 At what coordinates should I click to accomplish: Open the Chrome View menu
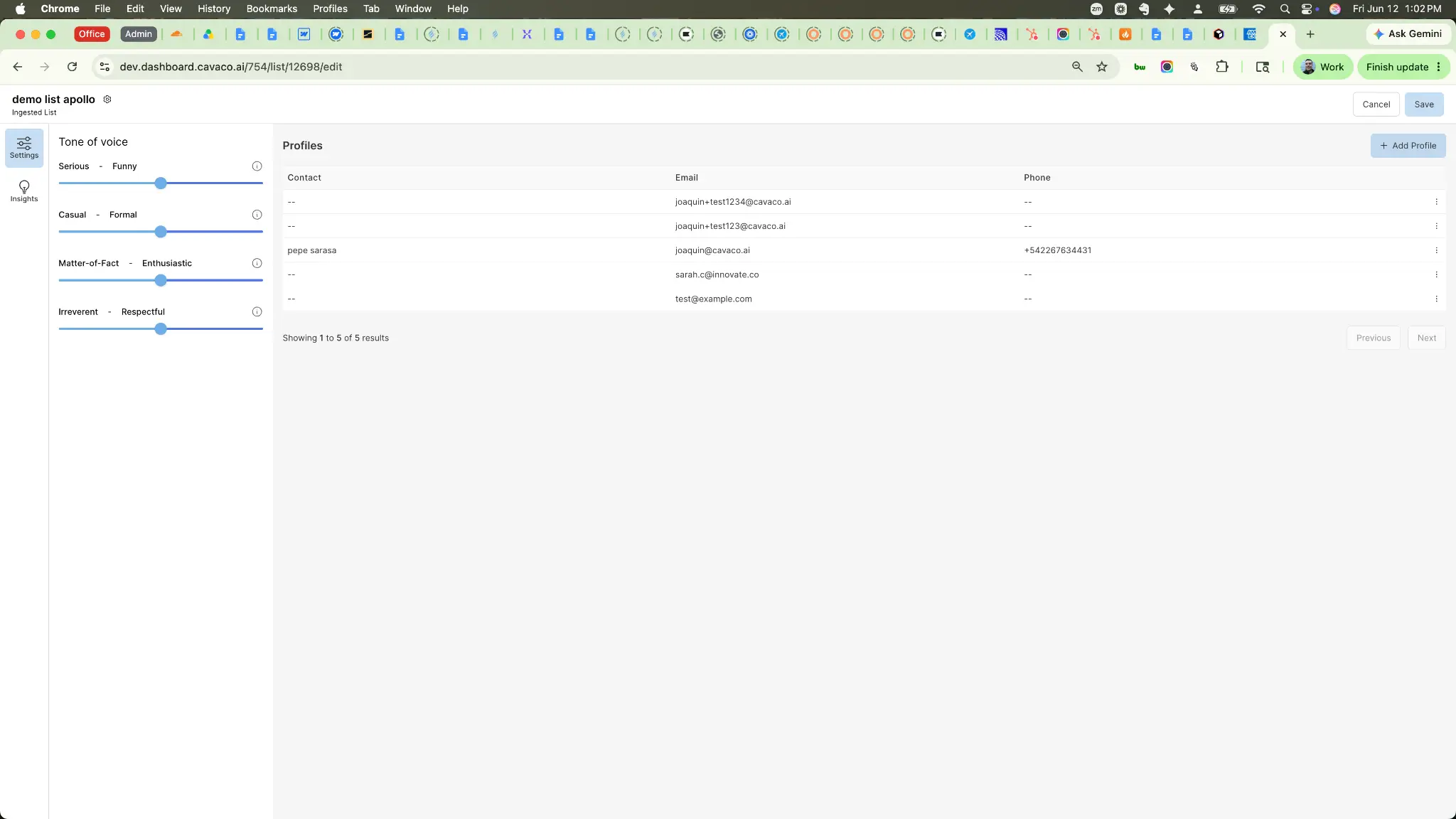tap(171, 9)
